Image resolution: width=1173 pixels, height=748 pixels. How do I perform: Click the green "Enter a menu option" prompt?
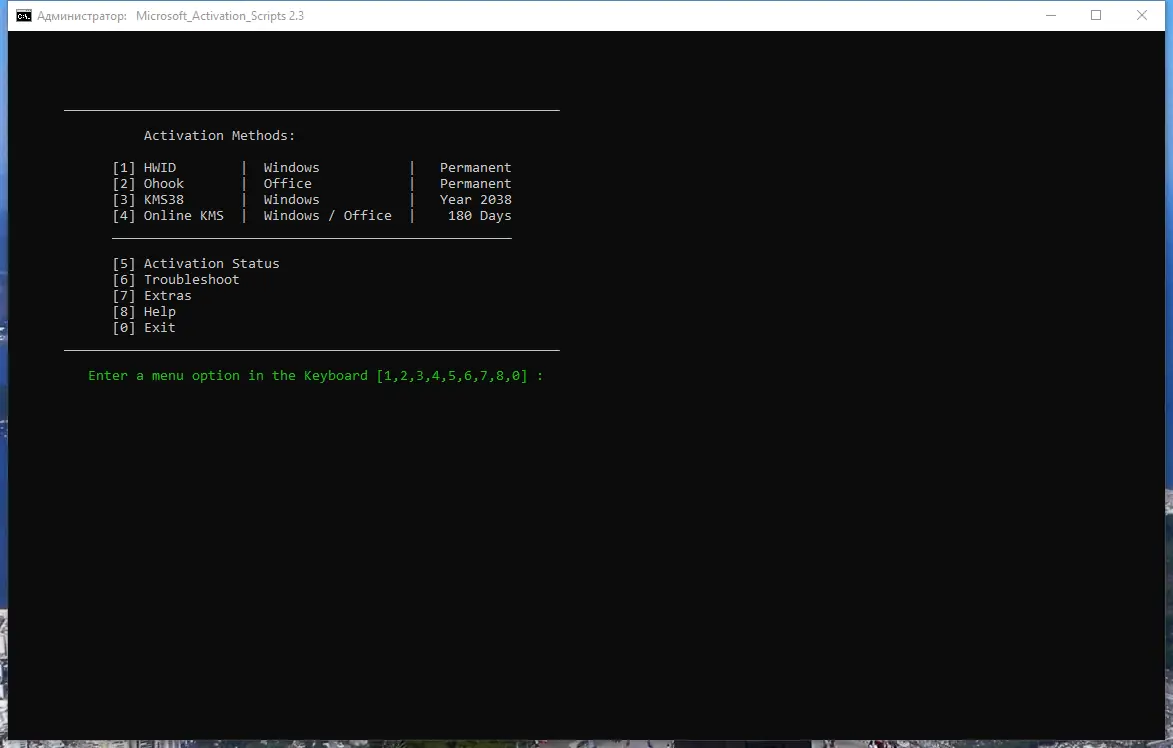(316, 375)
